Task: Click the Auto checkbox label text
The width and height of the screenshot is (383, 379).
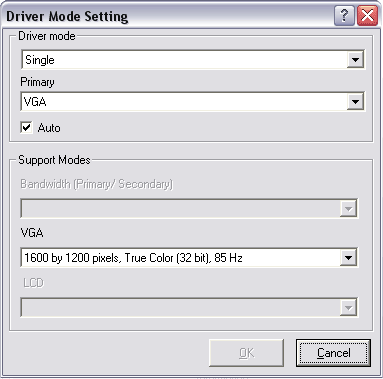Action: click(x=49, y=128)
